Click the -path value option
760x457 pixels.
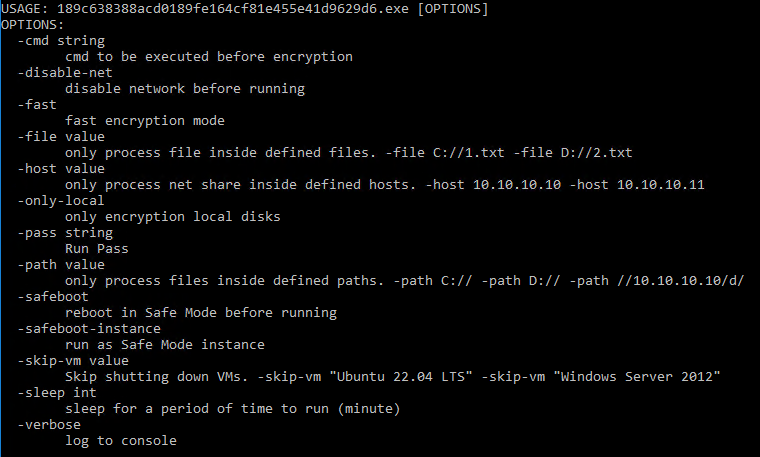coord(61,265)
